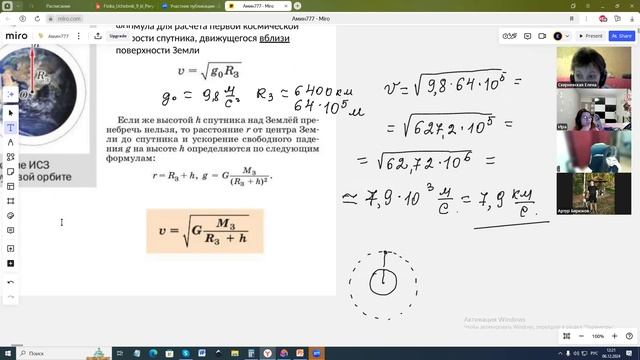Viewport: 640px width, 360px height.
Task: Open the Windows Start menu
Action: pos(8,353)
